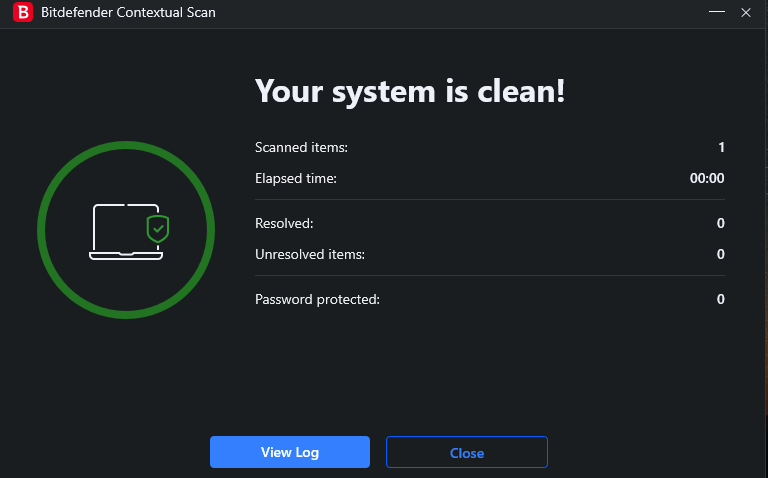Screen dimensions: 768x478
Task: Click the Unresolved items count value
Action: pos(720,254)
